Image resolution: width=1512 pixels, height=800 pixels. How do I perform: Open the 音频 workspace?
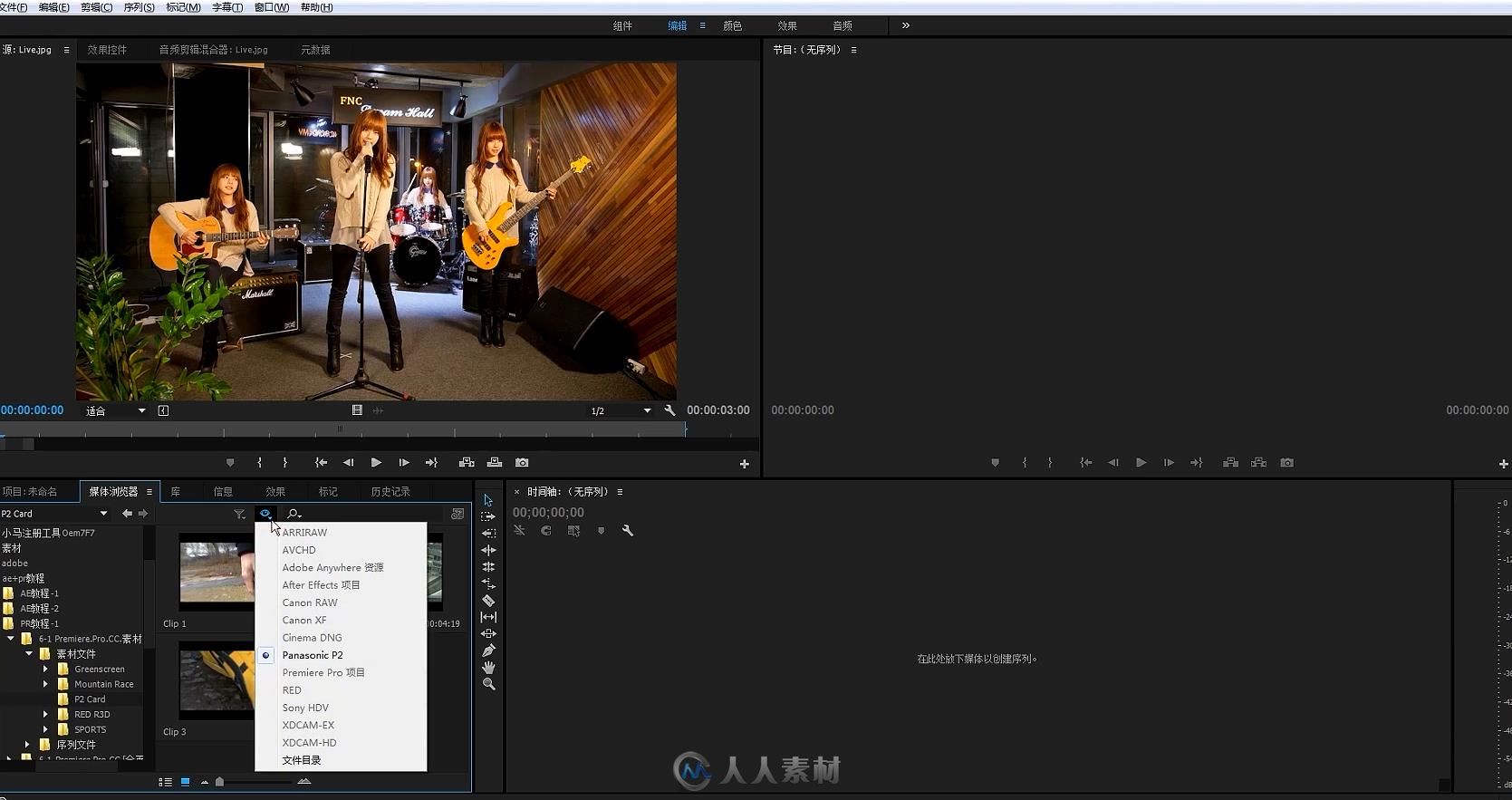coord(842,25)
